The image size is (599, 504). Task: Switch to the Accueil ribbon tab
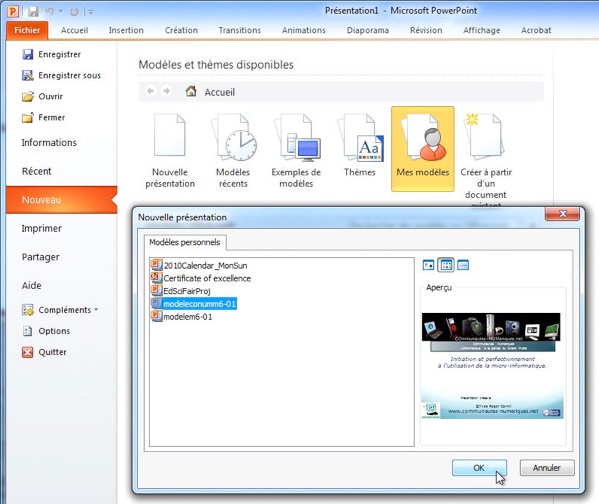[x=74, y=30]
